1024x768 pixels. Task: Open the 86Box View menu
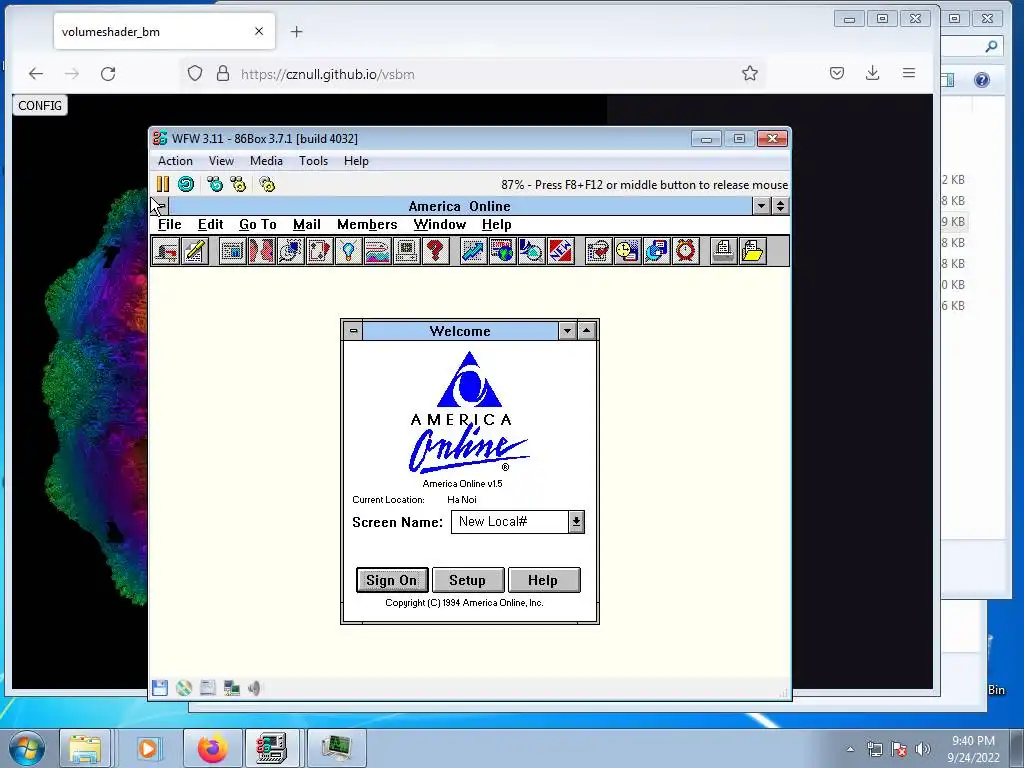(x=221, y=161)
